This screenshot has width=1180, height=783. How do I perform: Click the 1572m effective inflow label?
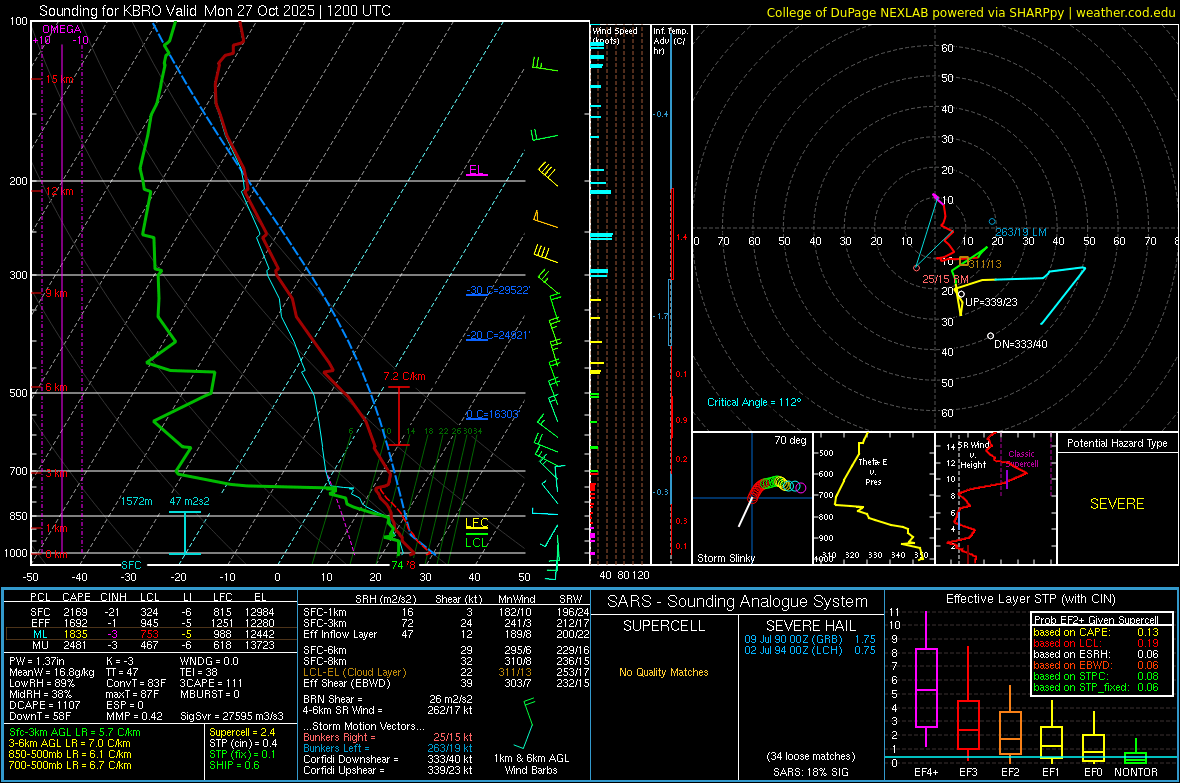point(136,501)
